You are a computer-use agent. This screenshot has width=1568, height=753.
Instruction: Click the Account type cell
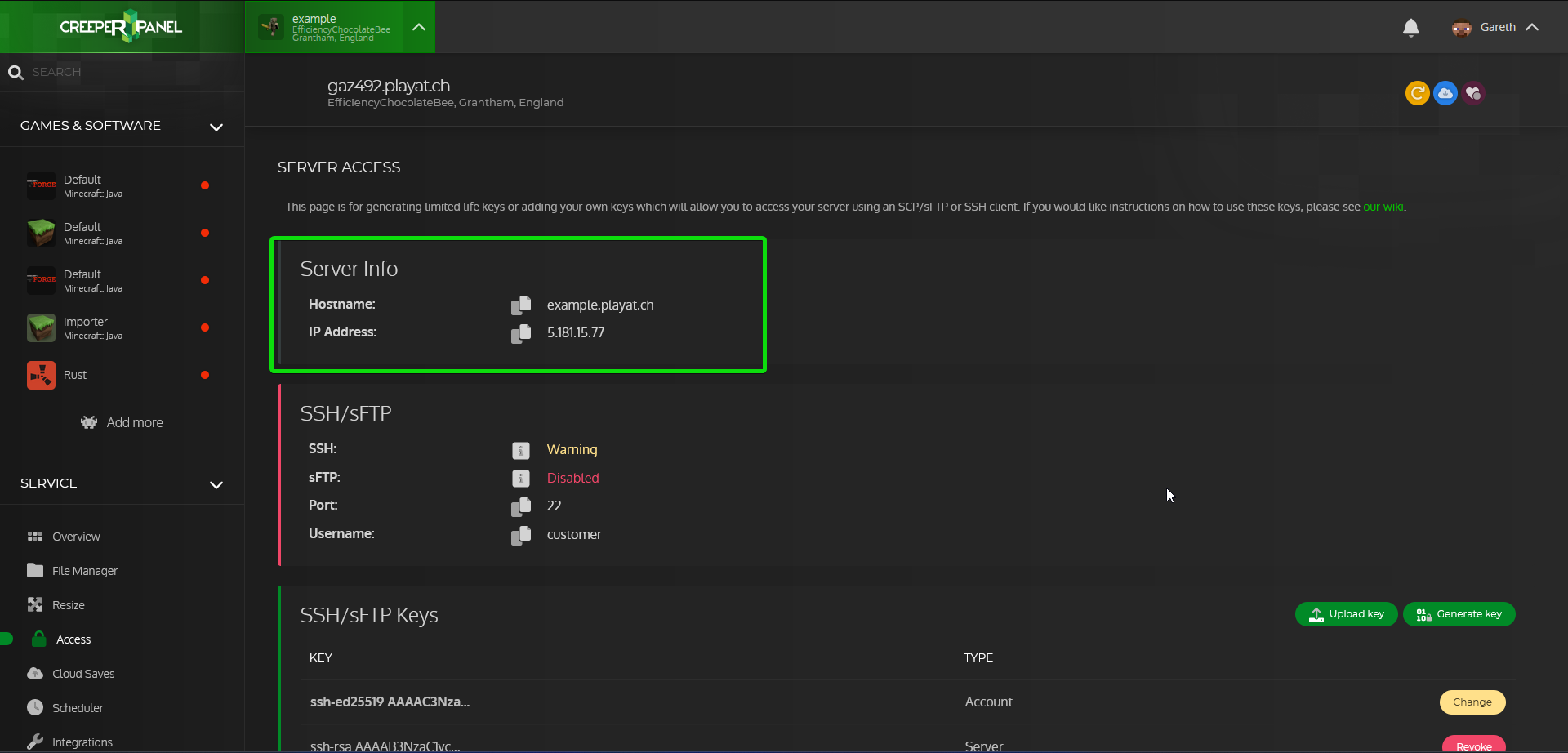click(988, 702)
